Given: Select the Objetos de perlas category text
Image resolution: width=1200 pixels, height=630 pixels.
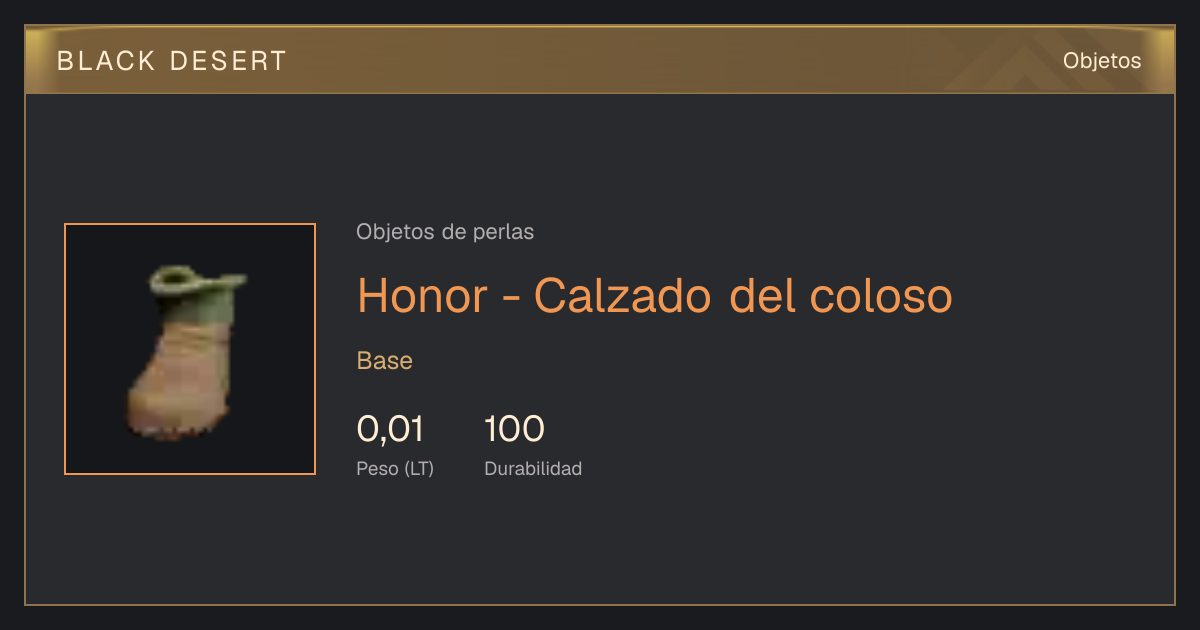Looking at the screenshot, I should point(445,232).
